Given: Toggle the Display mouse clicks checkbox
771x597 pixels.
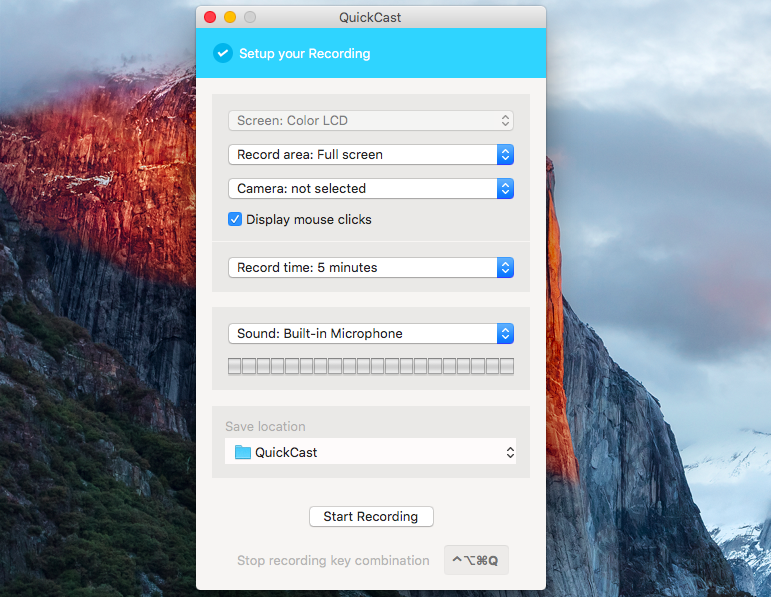Looking at the screenshot, I should pyautogui.click(x=235, y=219).
